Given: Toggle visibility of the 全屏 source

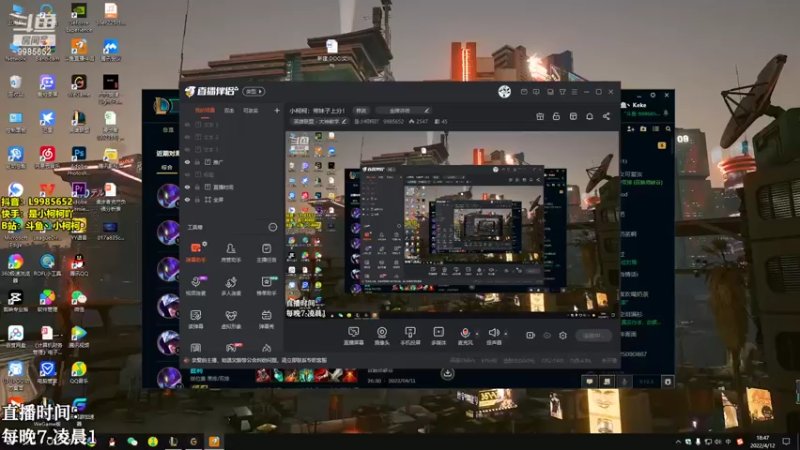Looking at the screenshot, I should coord(187,200).
